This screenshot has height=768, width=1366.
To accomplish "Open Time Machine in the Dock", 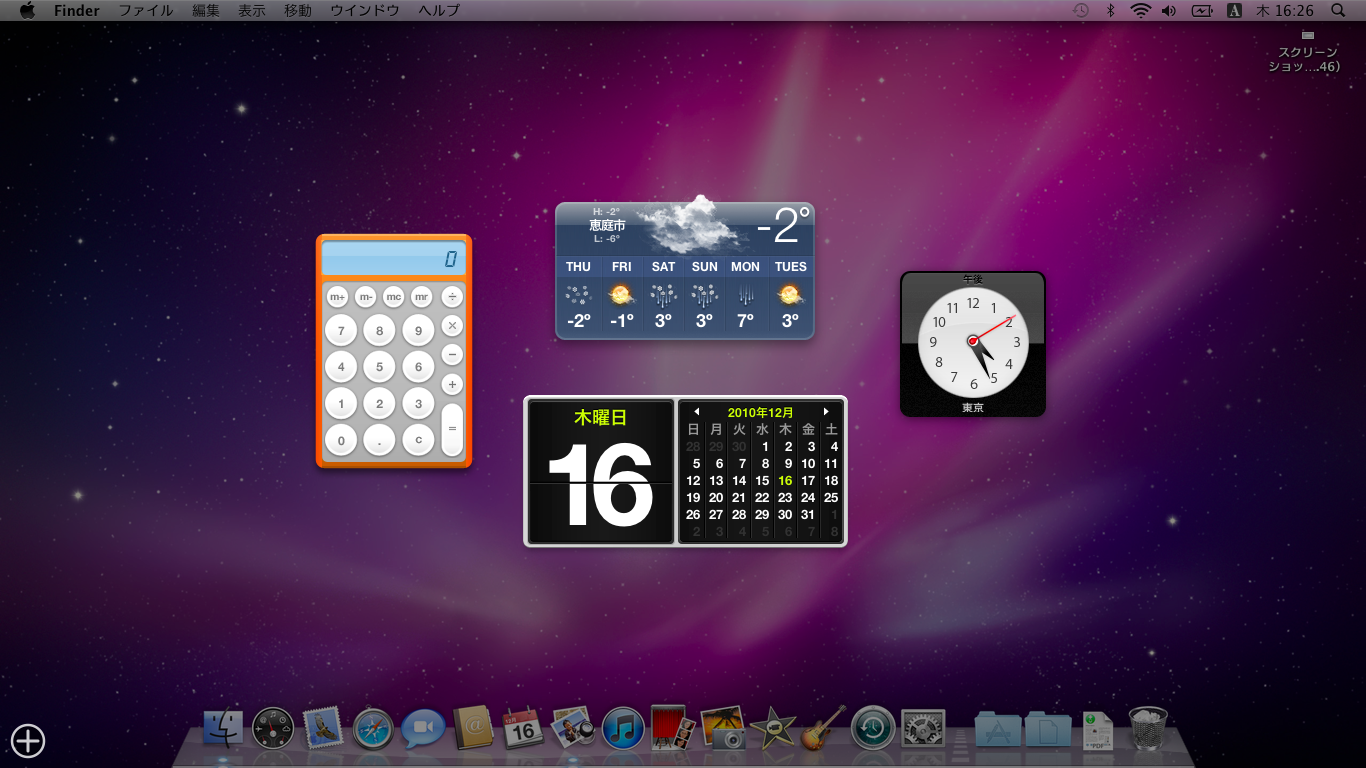I will click(873, 728).
